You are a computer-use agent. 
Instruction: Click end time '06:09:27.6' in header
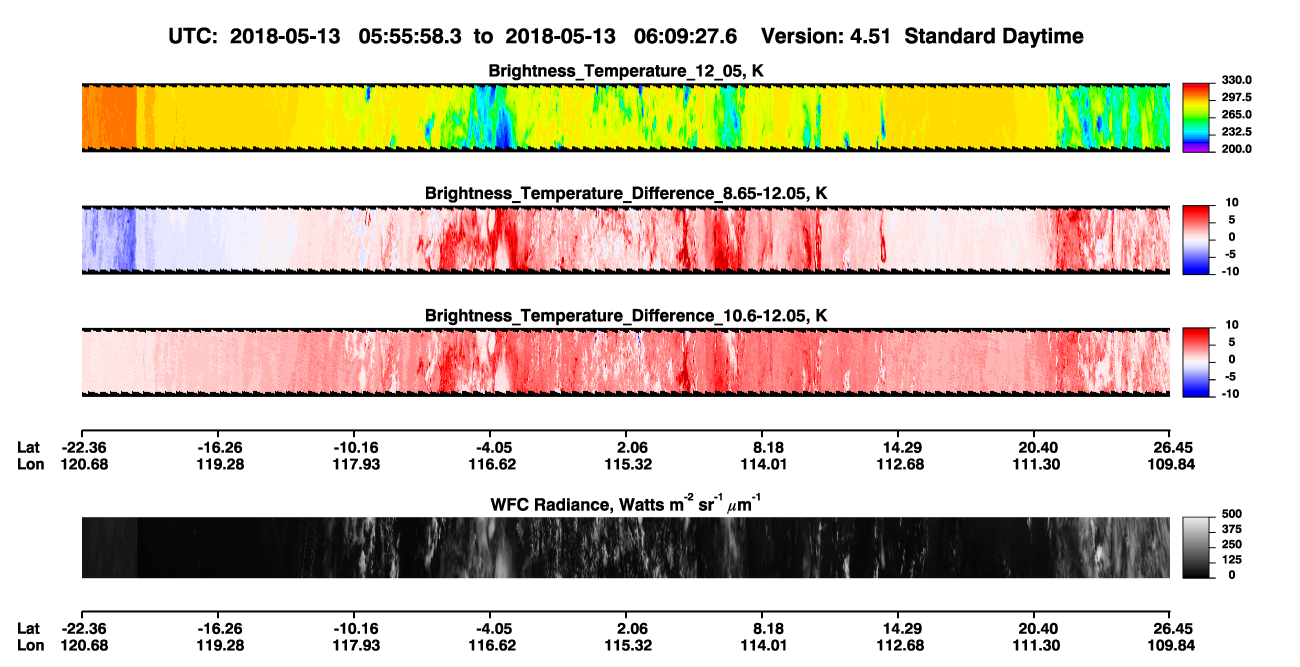[x=685, y=37]
